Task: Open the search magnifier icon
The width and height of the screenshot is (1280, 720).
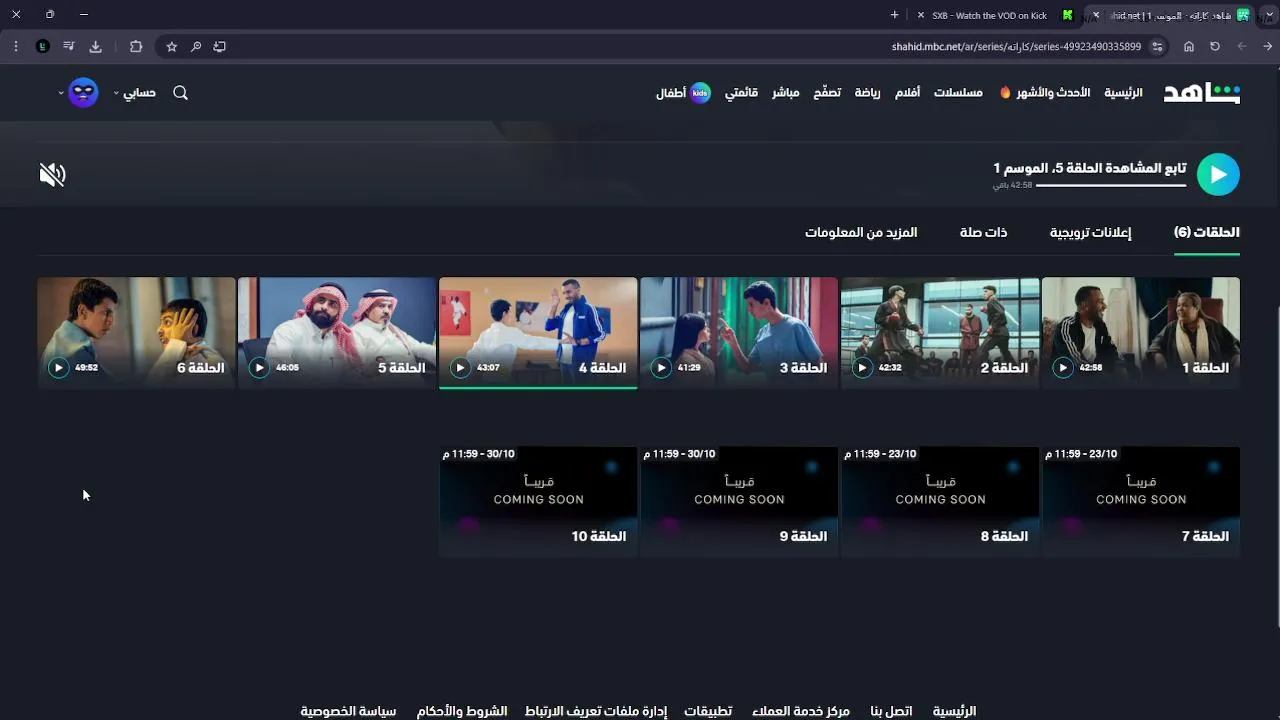Action: (180, 93)
